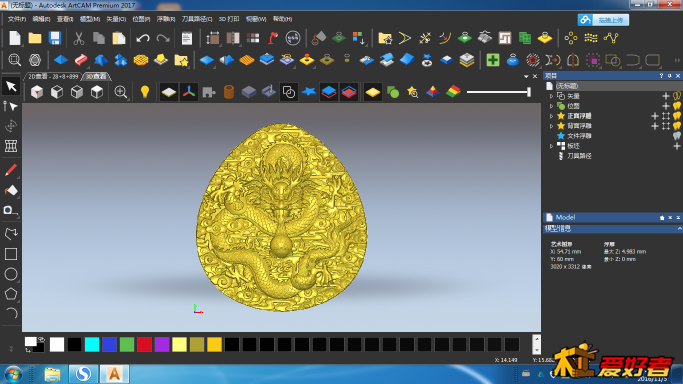The width and height of the screenshot is (683, 384).
Task: Select the cyan color swatch
Action: pos(92,344)
